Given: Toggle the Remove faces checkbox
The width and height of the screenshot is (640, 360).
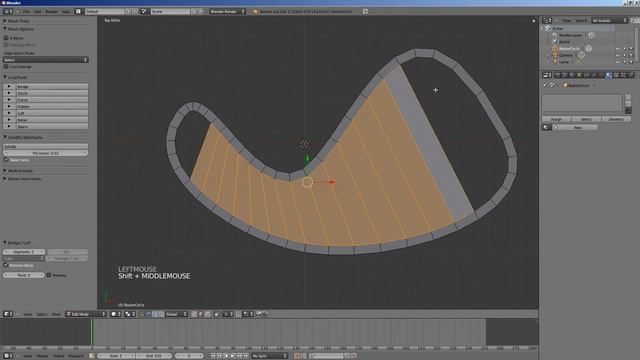Looking at the screenshot, I should click(6, 265).
